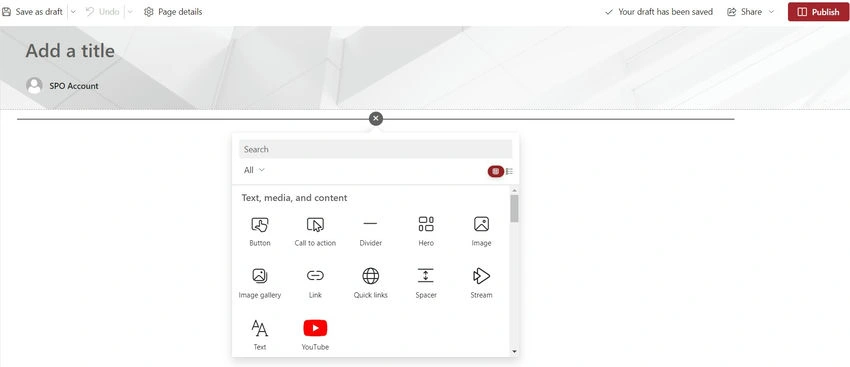Viewport: 850px width, 367px height.
Task: Click the 'Text, media, and content' heading
Action: pyautogui.click(x=294, y=198)
